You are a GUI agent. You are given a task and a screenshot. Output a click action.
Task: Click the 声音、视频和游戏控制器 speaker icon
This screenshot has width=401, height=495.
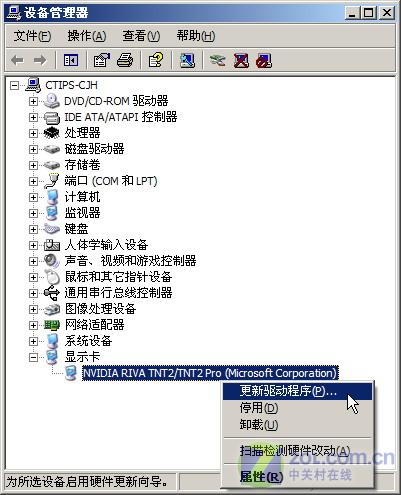click(52, 261)
